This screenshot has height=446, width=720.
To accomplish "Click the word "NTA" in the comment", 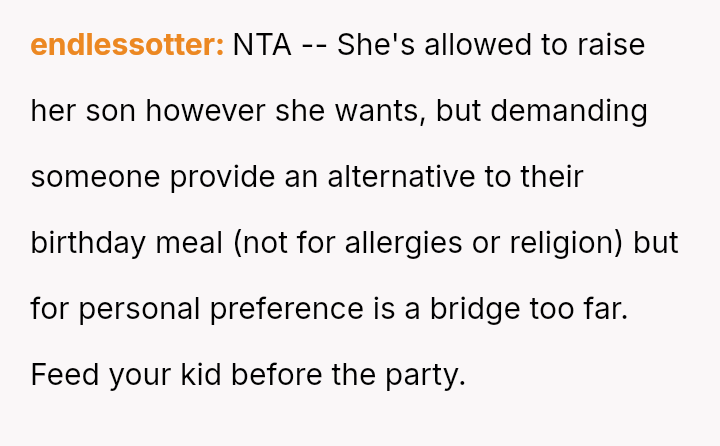I will [262, 46].
